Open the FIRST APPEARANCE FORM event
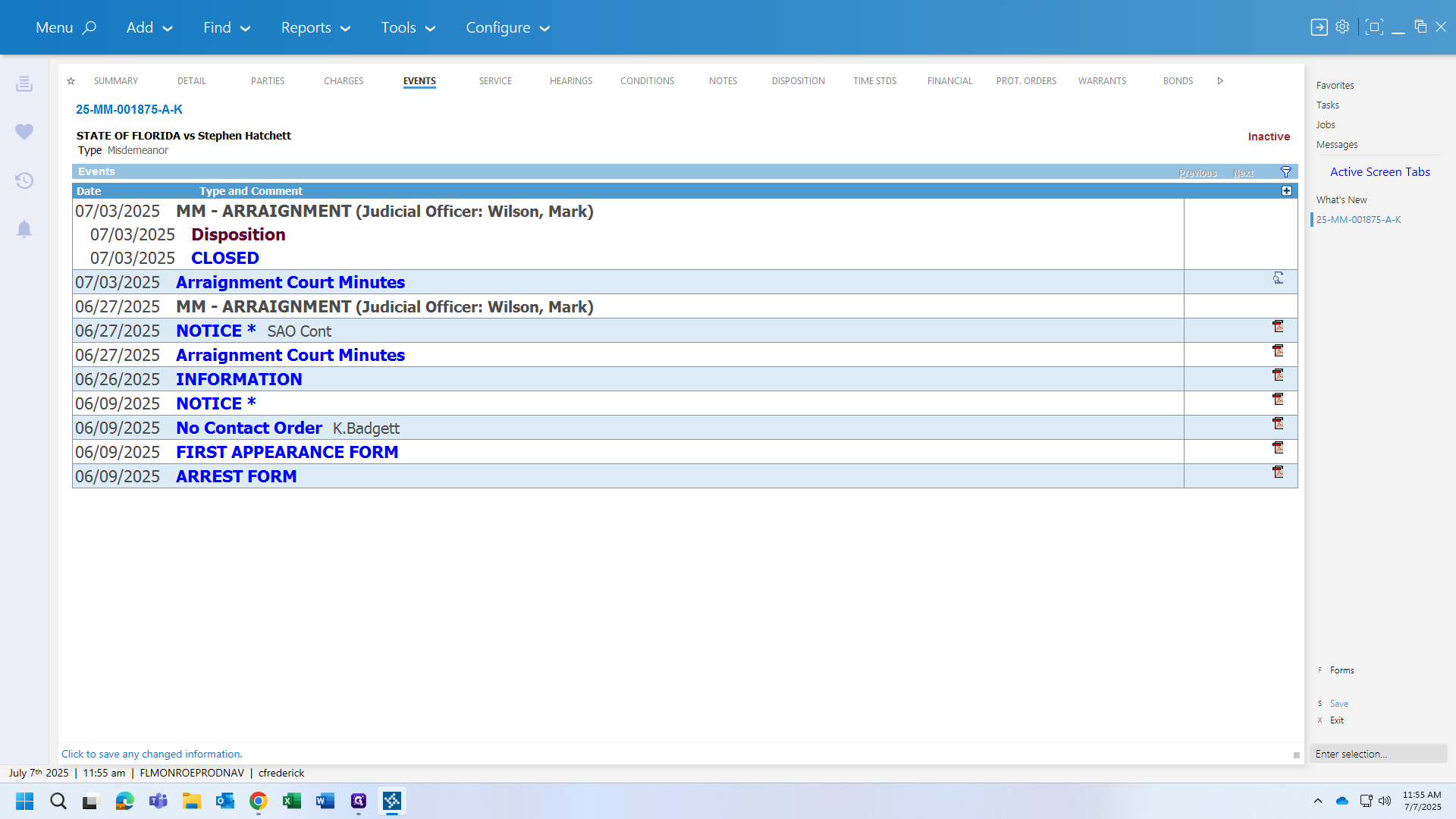The height and width of the screenshot is (819, 1456). (287, 452)
